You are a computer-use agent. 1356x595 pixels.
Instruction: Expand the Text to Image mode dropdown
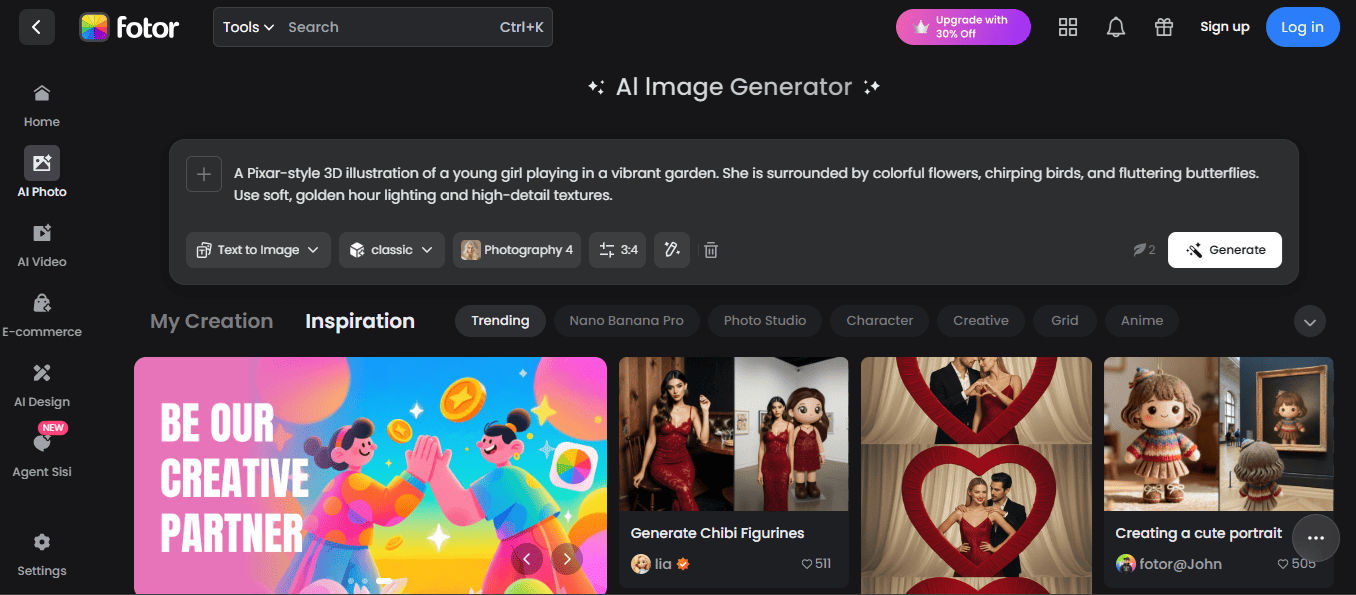pos(257,249)
